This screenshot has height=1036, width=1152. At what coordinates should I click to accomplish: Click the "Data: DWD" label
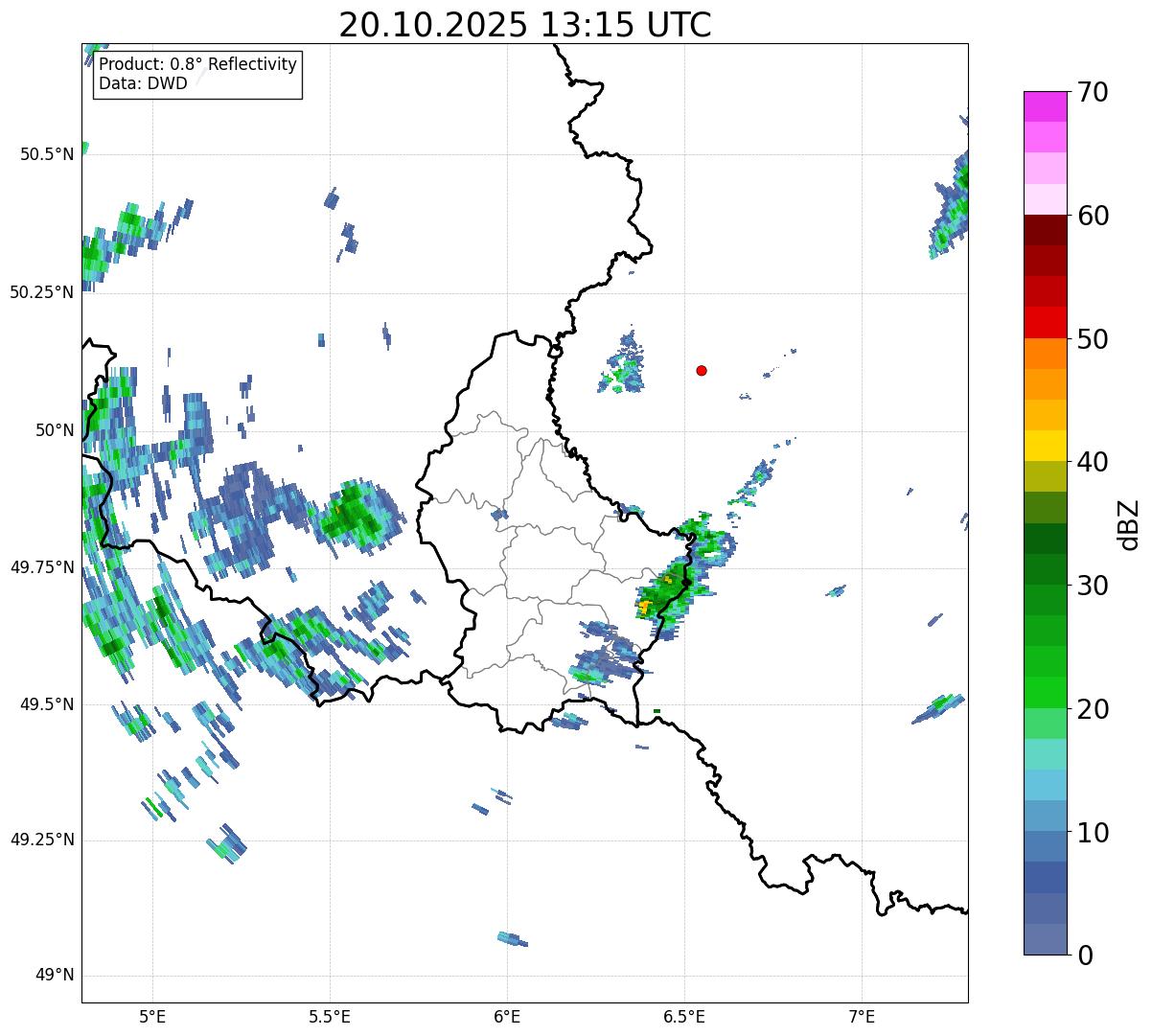(143, 83)
